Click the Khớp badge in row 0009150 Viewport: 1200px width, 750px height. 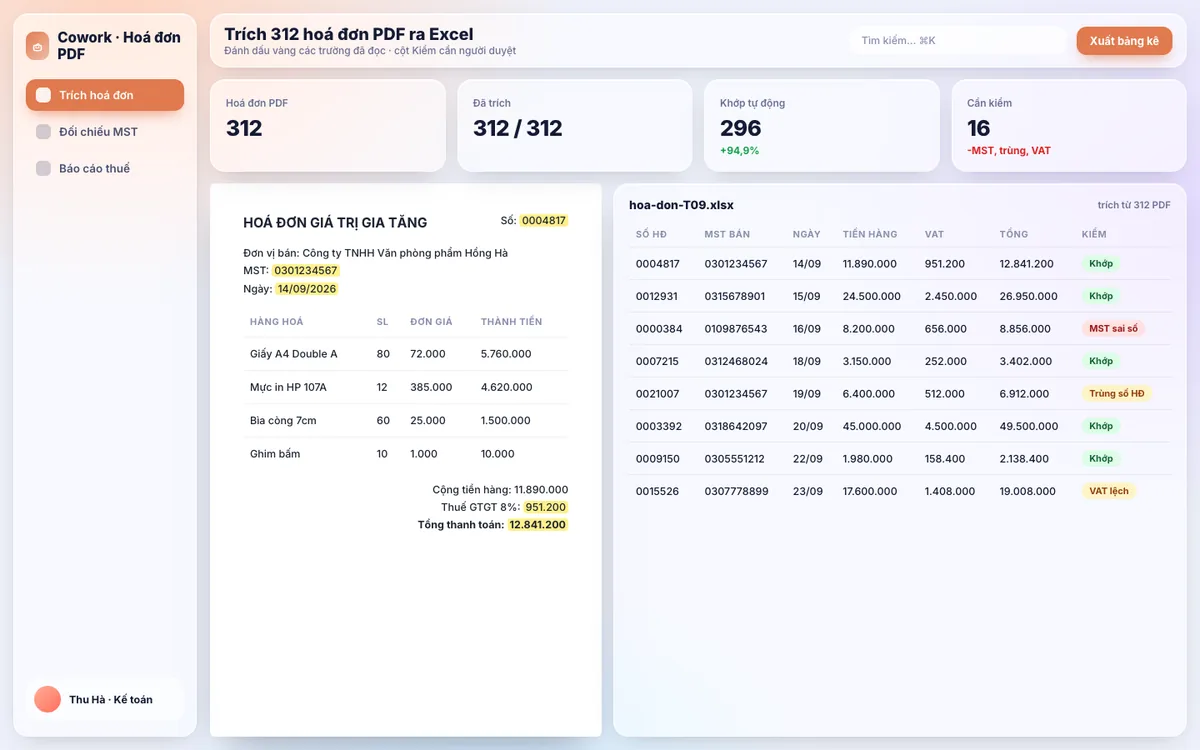point(1101,458)
